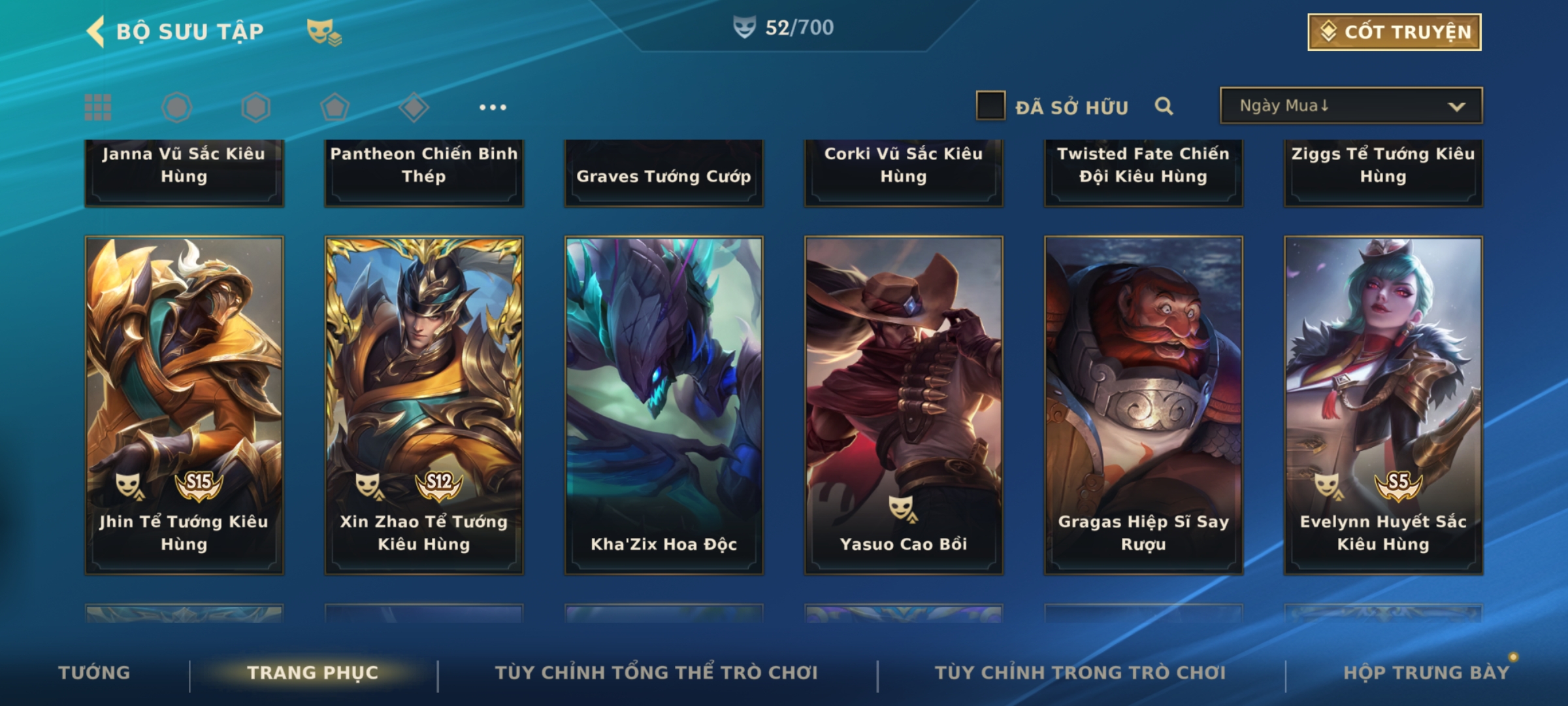Open the Kha'Zix Hoa Độc skin card
1568x706 pixels.
pos(664,405)
